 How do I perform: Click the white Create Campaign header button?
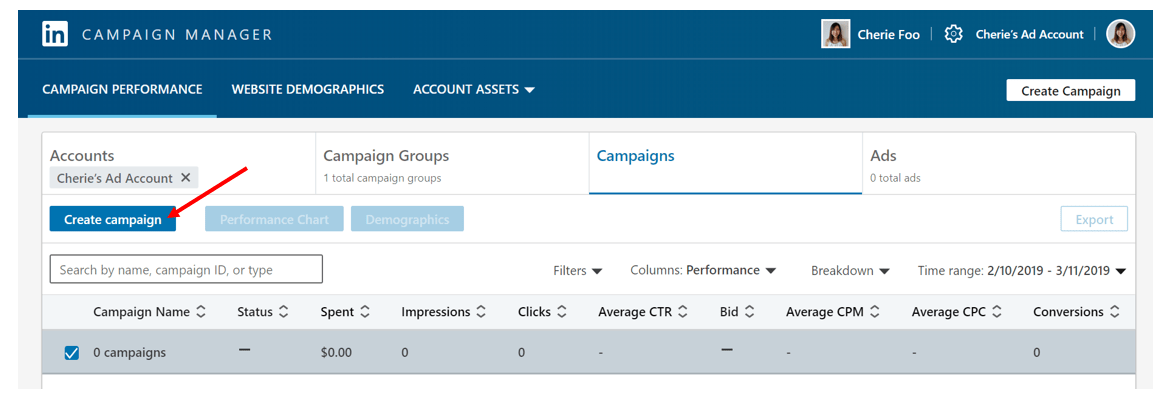coord(1070,91)
